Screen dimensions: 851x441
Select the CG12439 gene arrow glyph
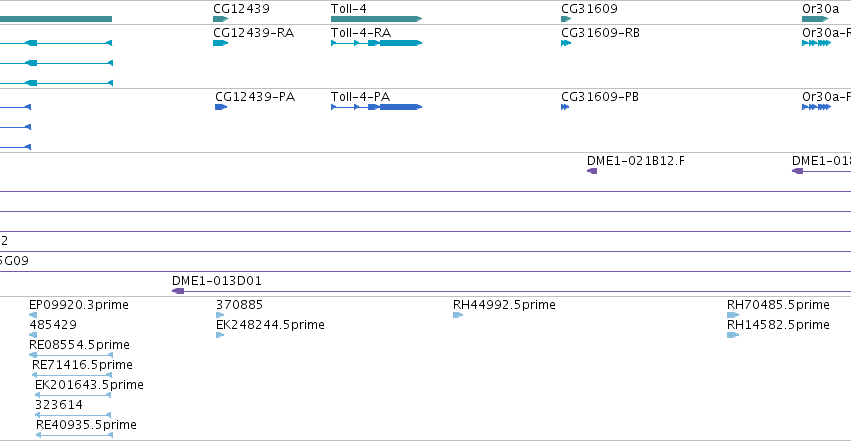[220, 19]
